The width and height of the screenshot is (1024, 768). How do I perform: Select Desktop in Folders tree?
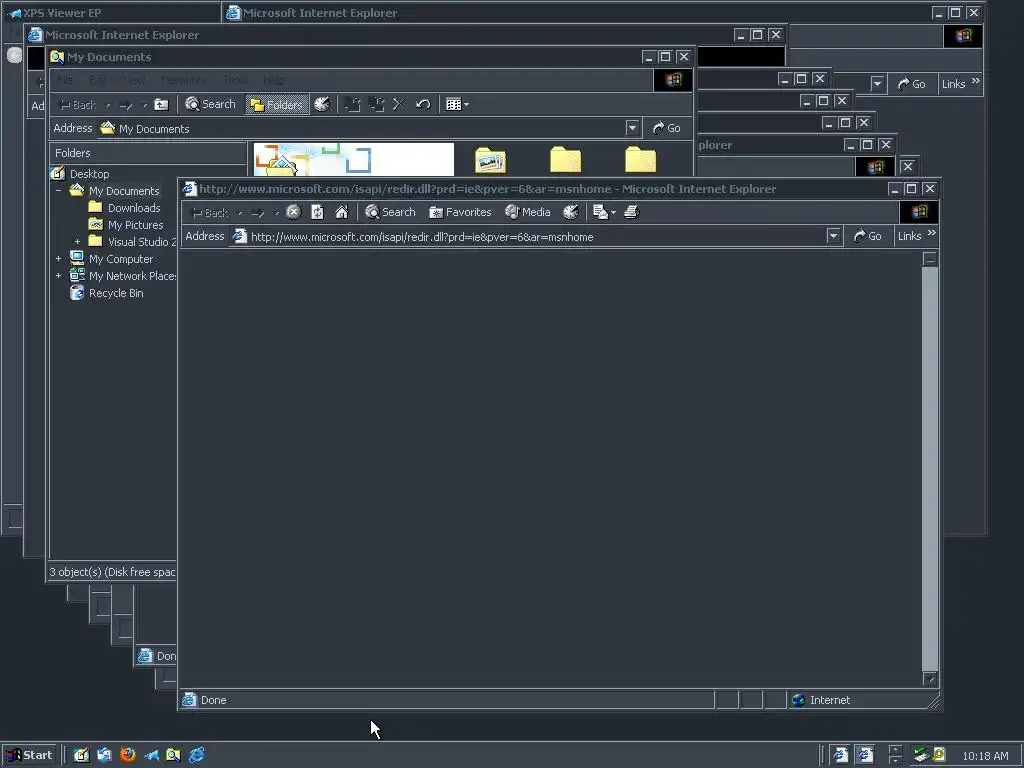coord(89,174)
